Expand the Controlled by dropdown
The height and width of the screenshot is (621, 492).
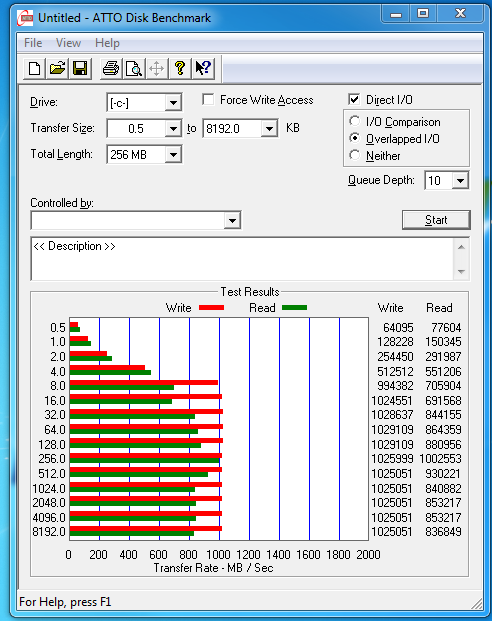click(233, 221)
